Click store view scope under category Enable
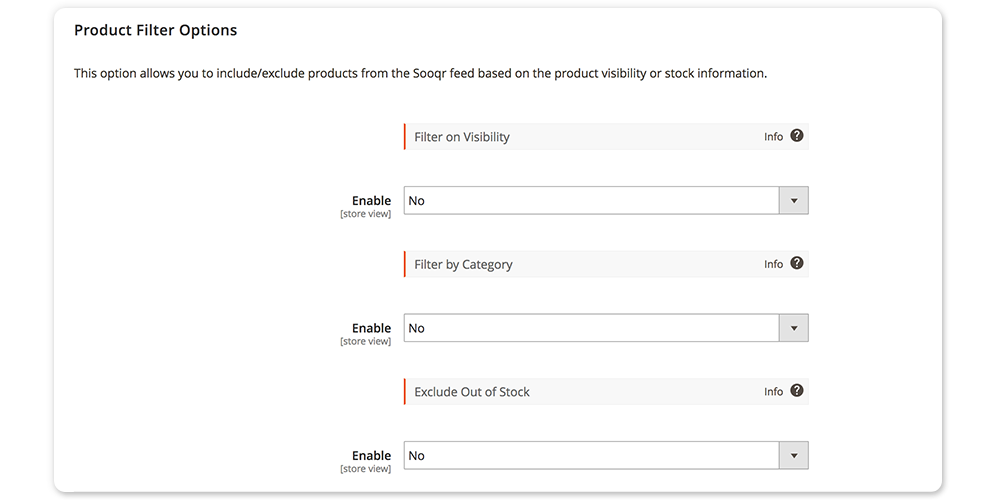Screen dimensions: 1000x500 tap(366, 341)
